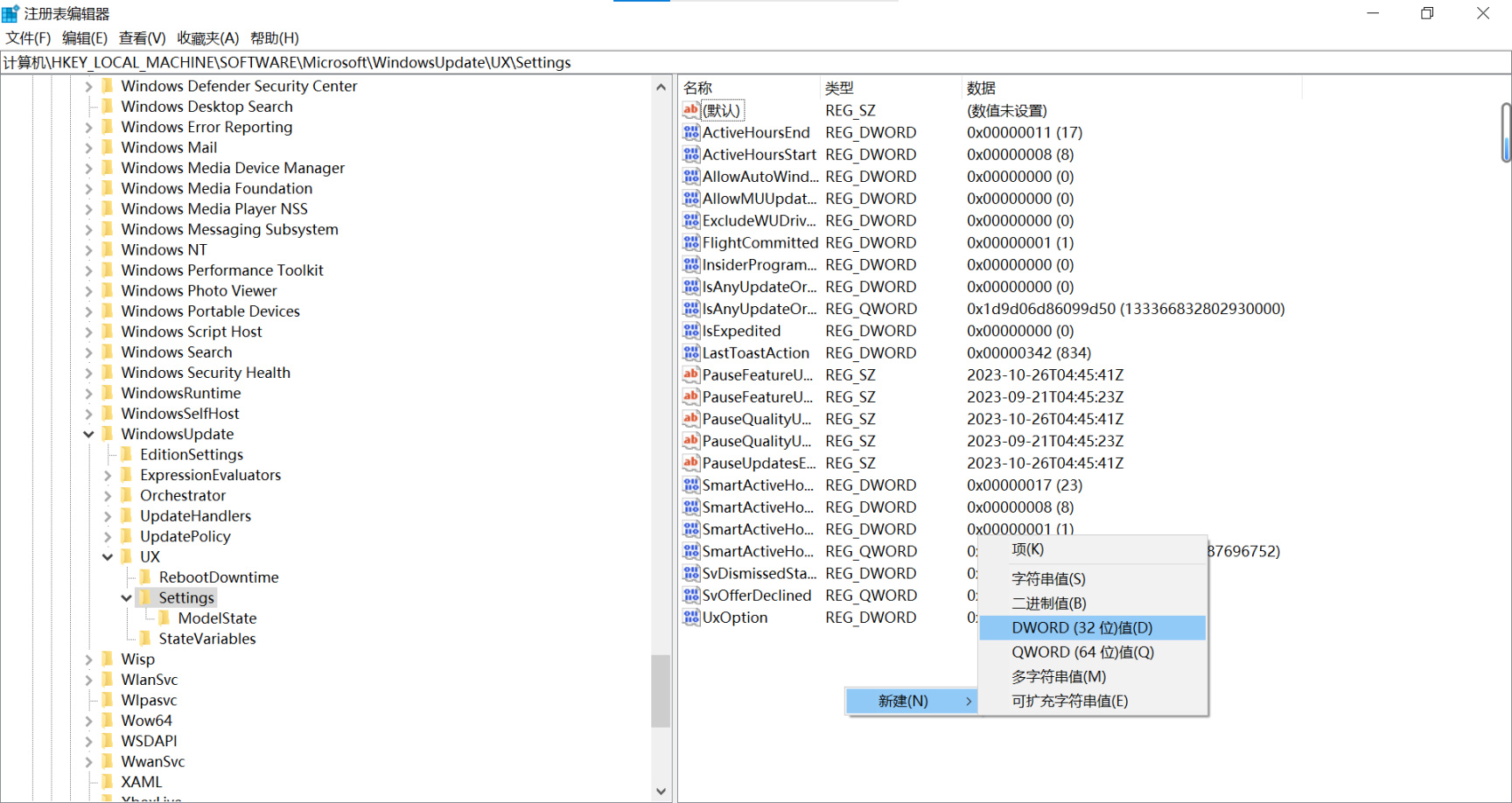
Task: Expand the Windows NT key
Action: tap(88, 250)
